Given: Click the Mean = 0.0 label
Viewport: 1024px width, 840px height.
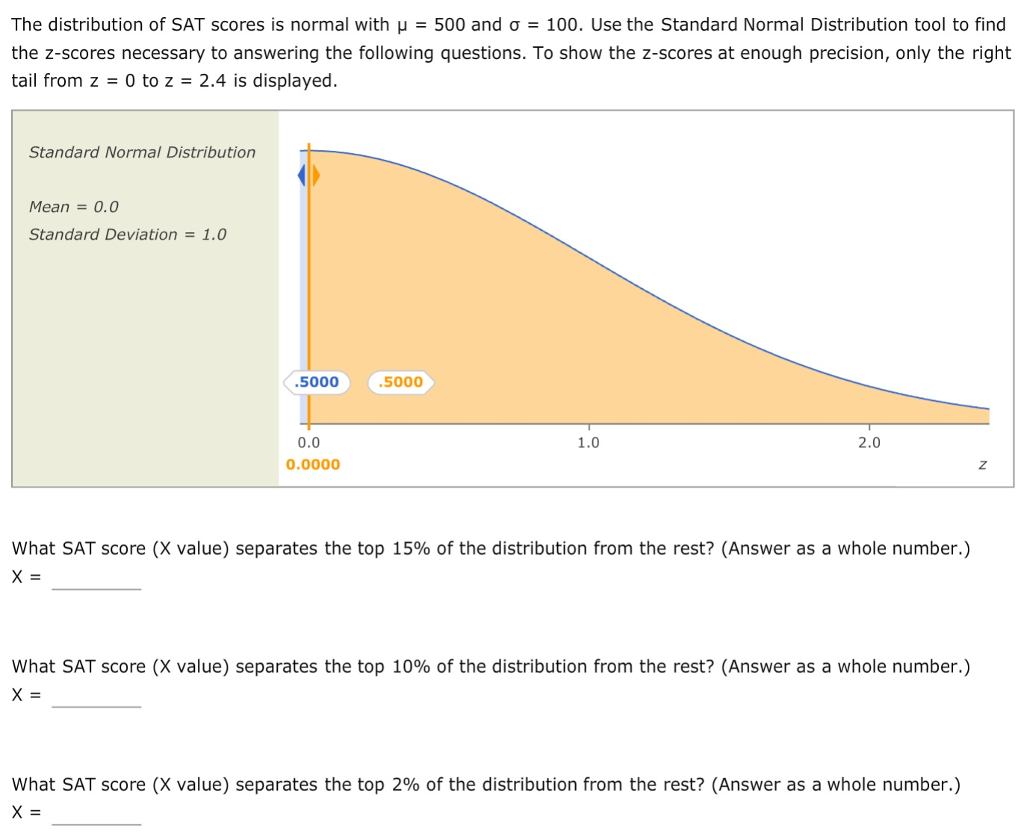Looking at the screenshot, I should click(74, 207).
